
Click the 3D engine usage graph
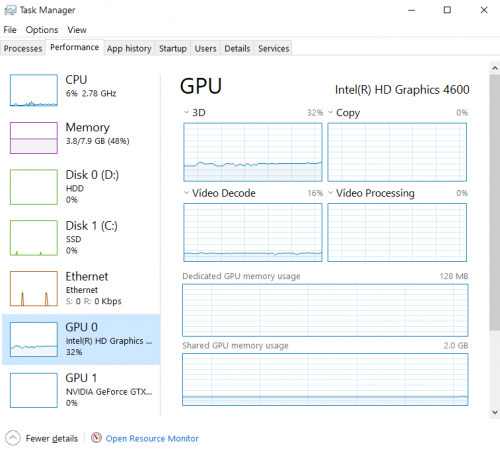253,152
